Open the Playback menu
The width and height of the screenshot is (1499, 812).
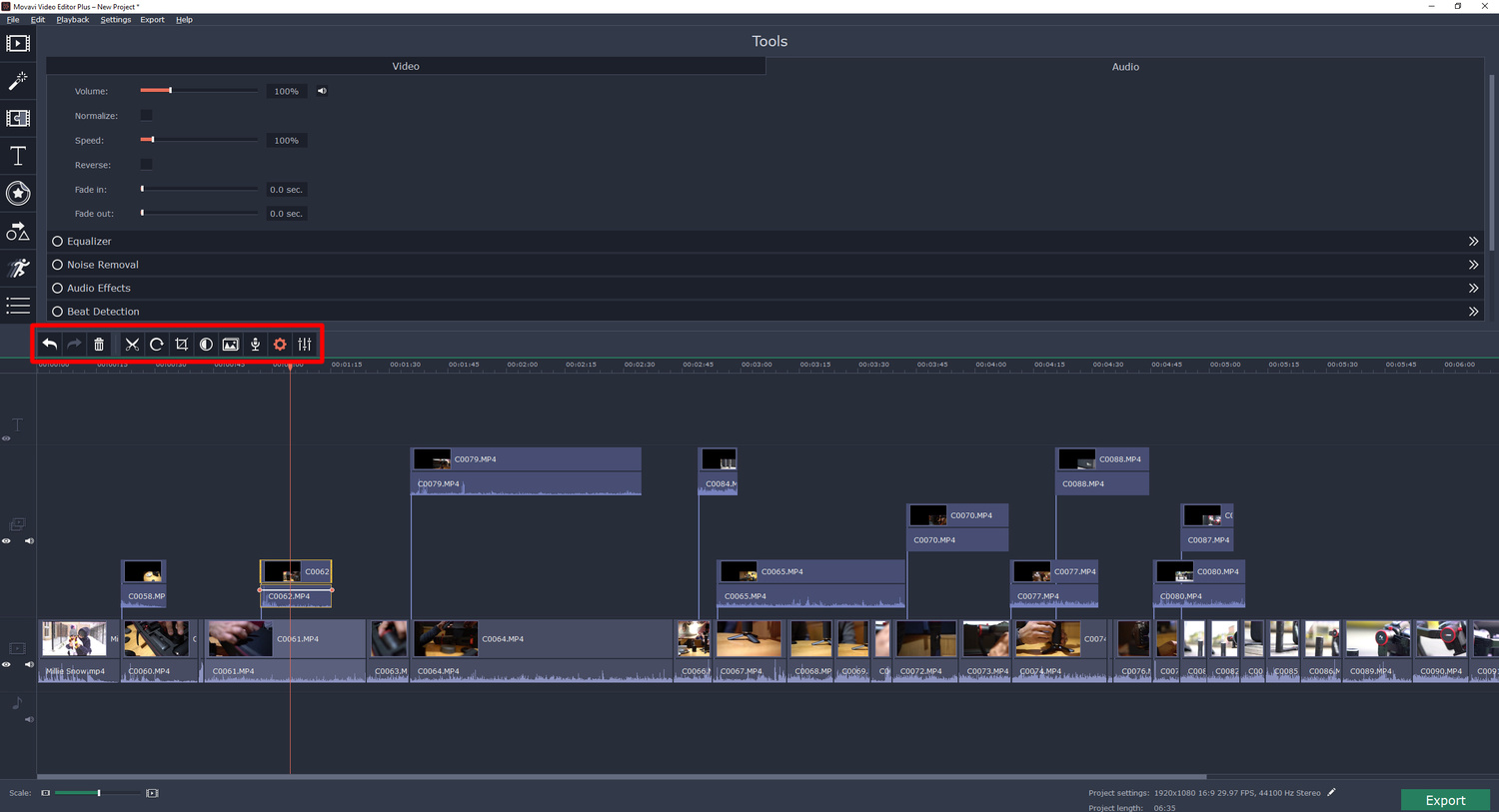(x=73, y=20)
